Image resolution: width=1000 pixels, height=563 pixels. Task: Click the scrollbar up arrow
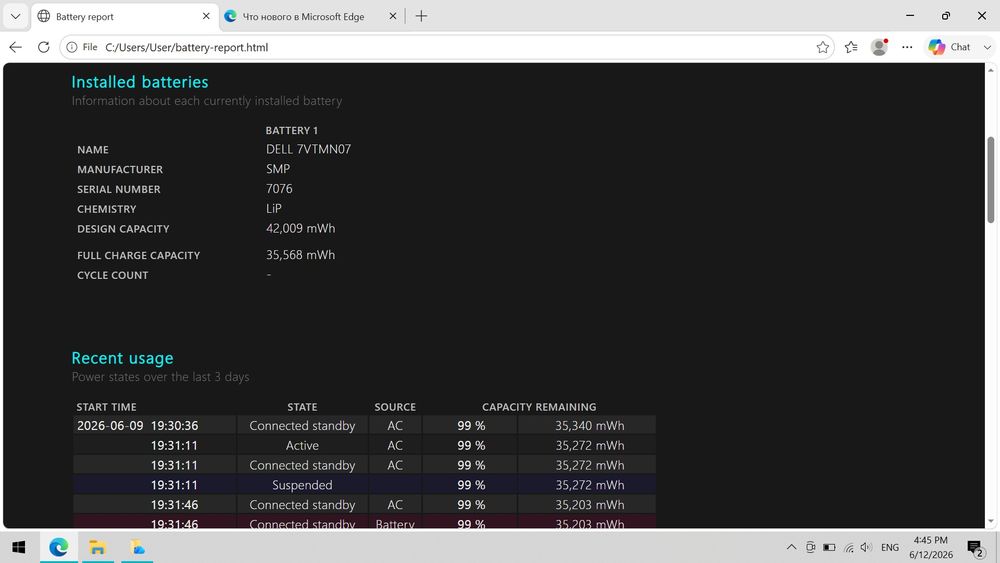991,68
